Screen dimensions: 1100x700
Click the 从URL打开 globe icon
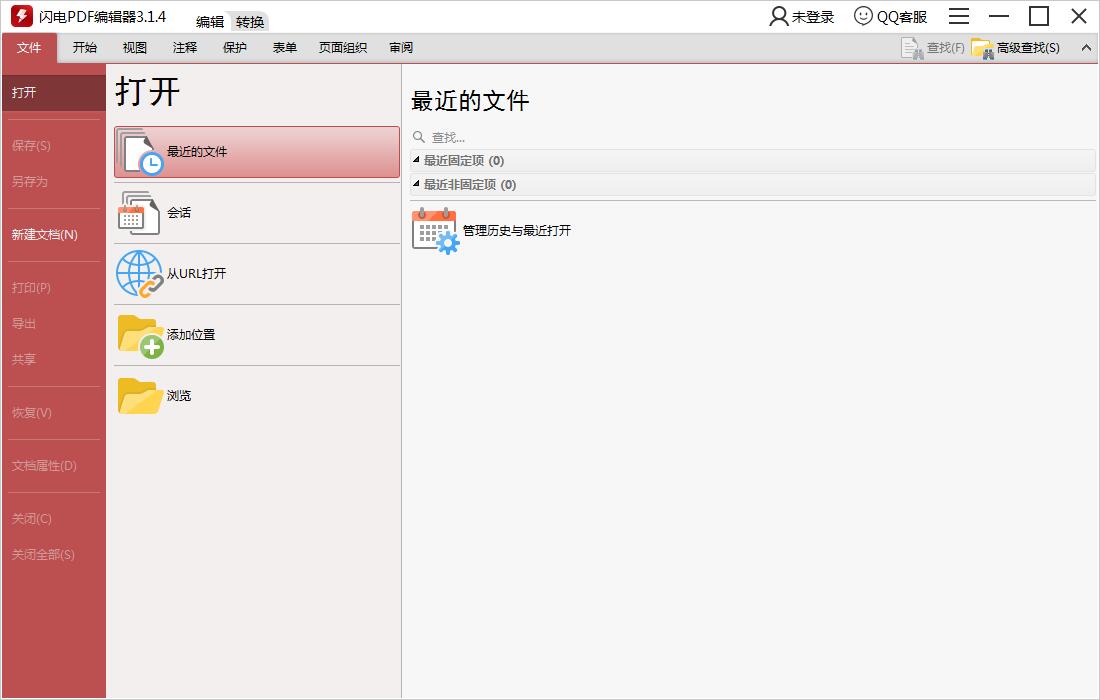[x=140, y=273]
